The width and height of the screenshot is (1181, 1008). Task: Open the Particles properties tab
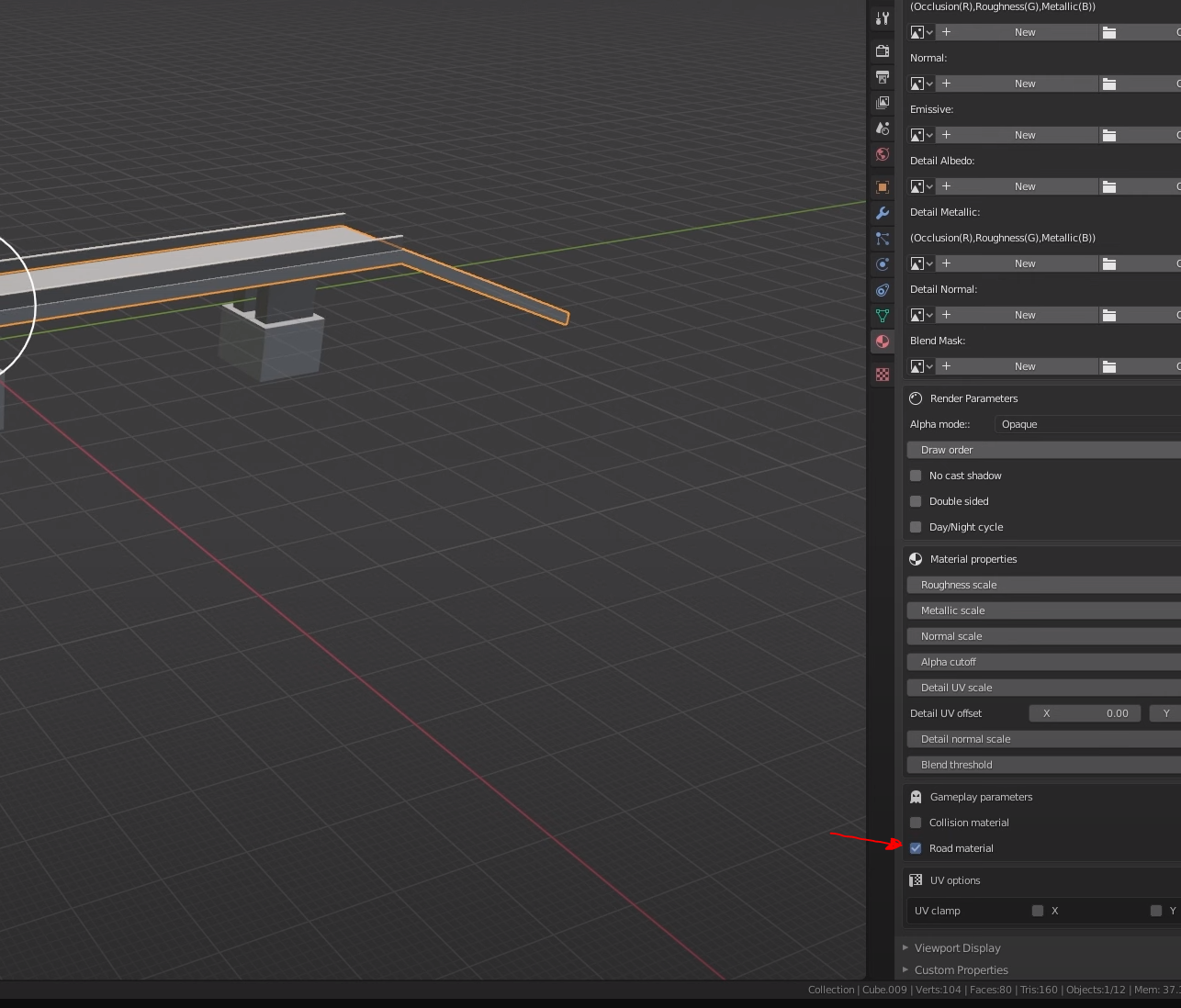[x=883, y=239]
